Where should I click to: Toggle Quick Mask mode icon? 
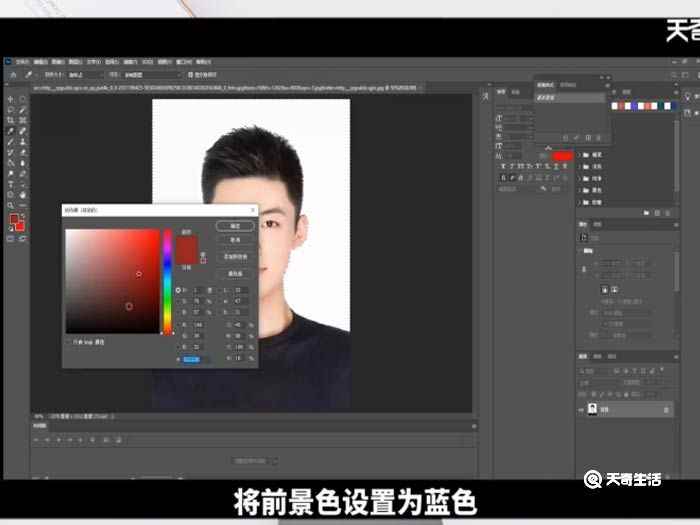(11, 239)
